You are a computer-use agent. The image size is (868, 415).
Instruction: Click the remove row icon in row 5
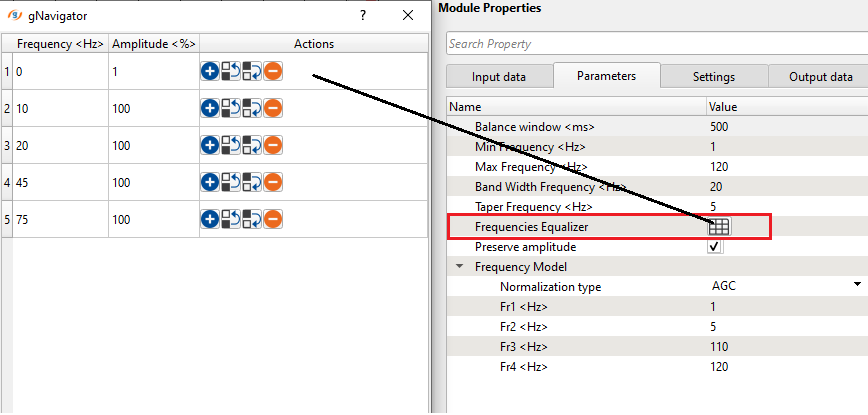click(273, 219)
